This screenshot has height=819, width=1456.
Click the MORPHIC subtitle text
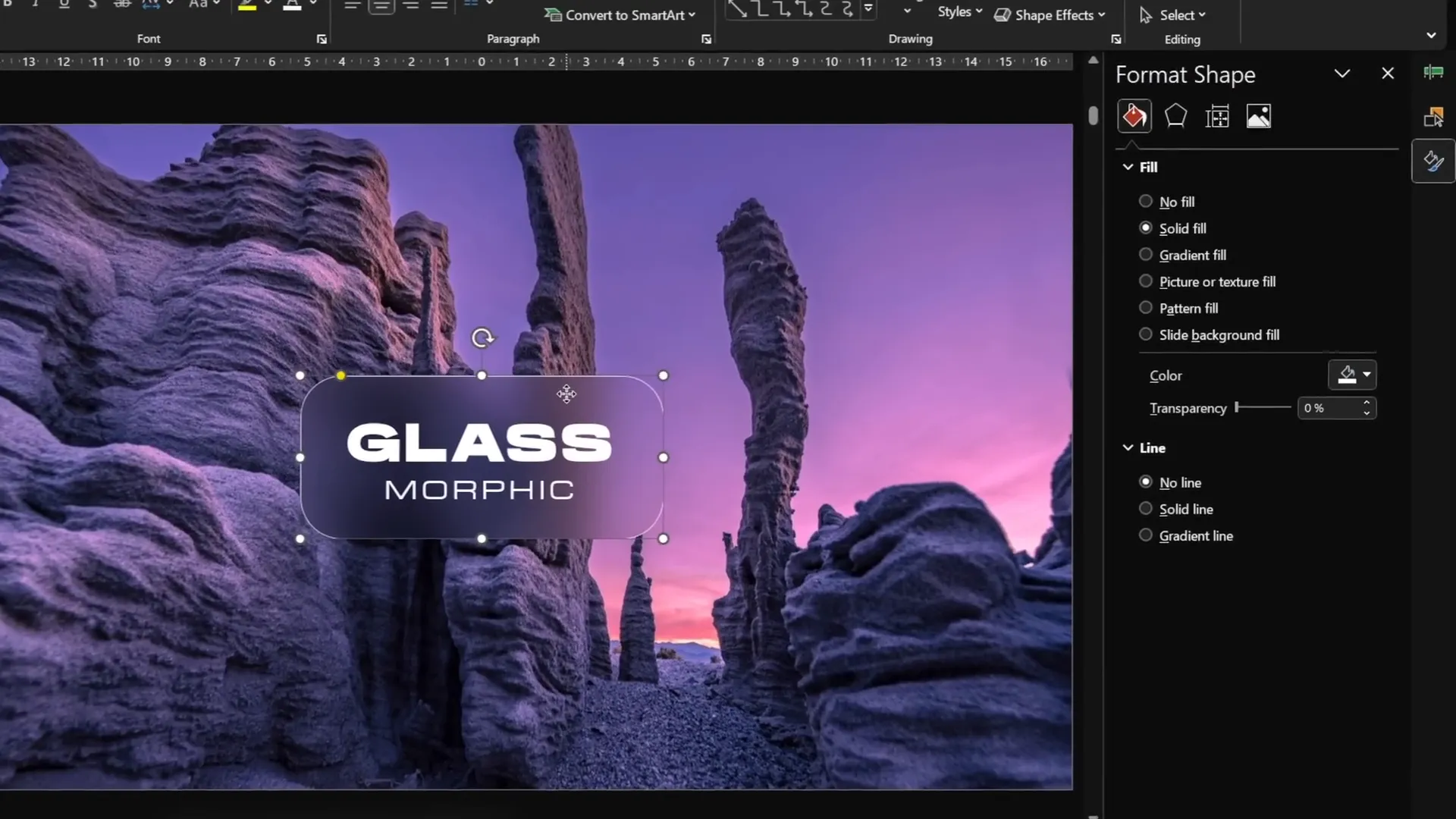click(479, 490)
